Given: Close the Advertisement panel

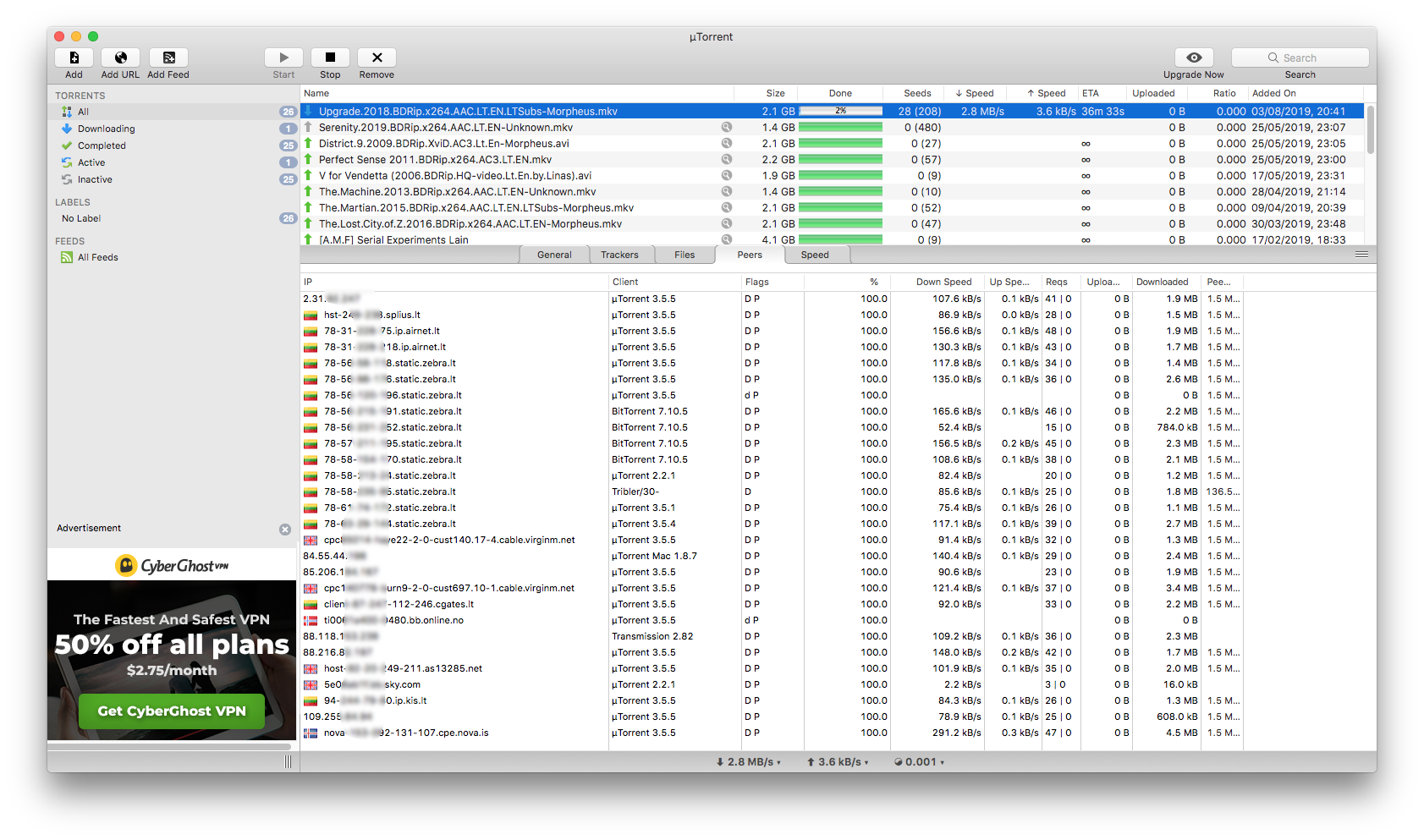Looking at the screenshot, I should pos(285,530).
